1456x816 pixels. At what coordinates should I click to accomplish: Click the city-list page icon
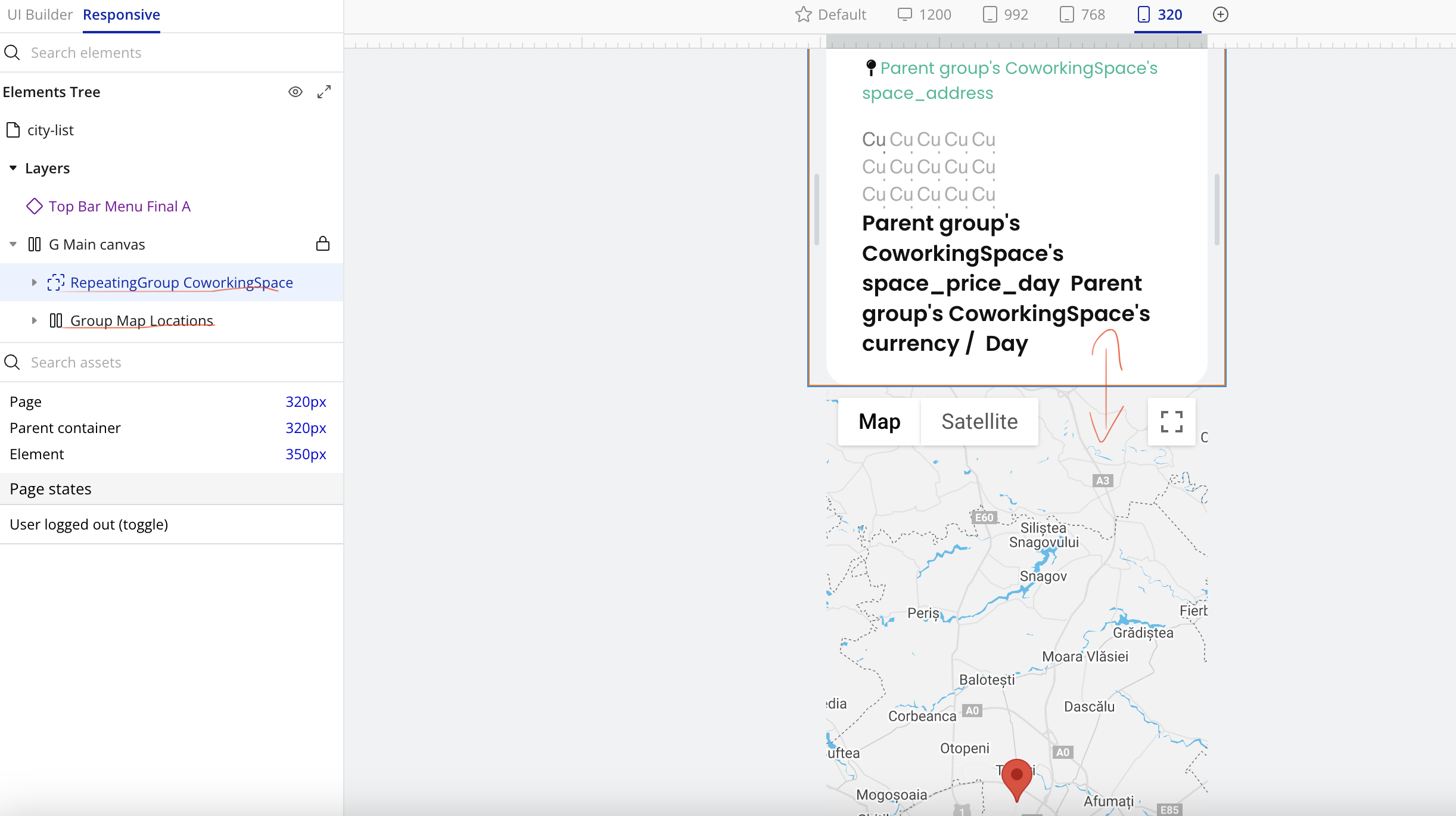tap(13, 130)
